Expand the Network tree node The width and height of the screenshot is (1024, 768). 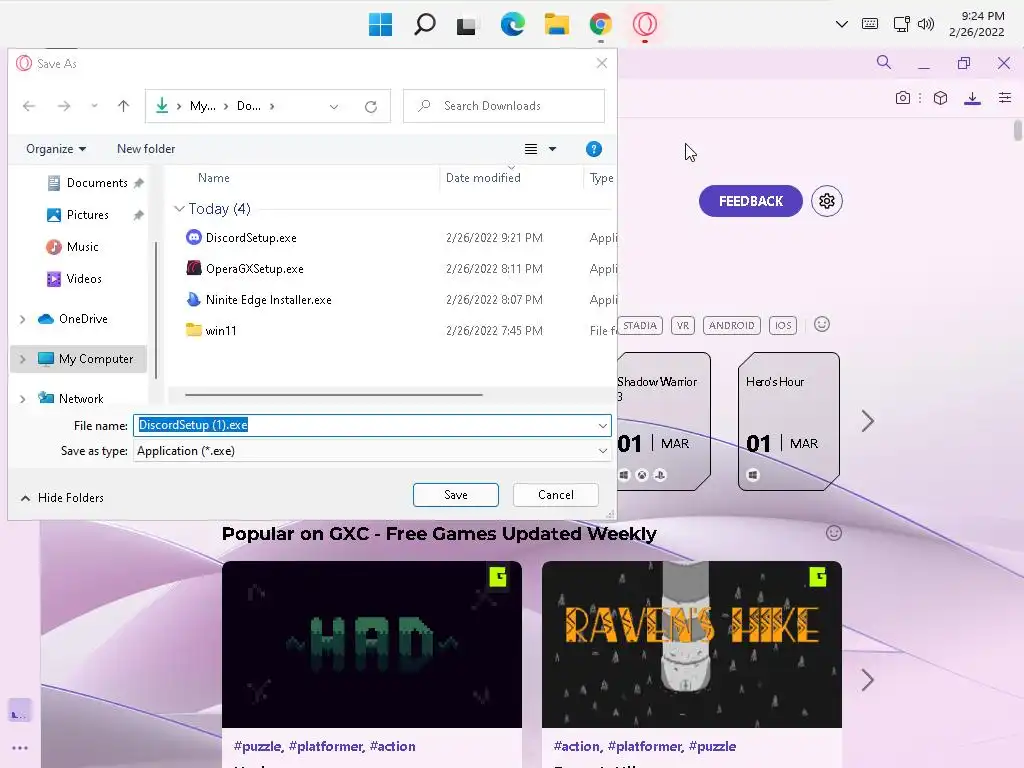click(23, 399)
